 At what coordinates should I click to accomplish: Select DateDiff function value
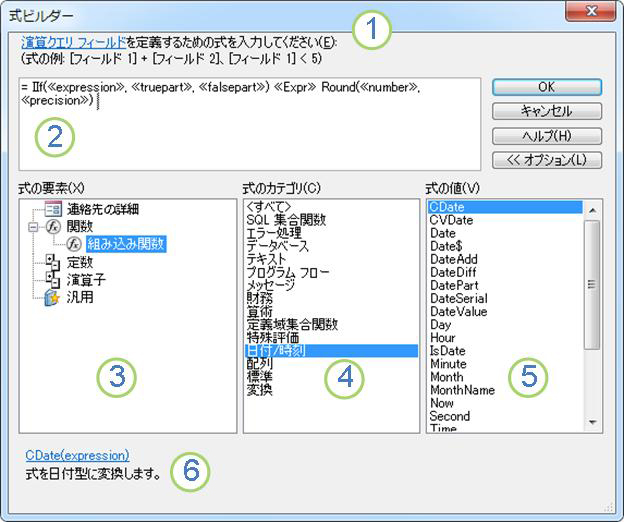point(505,272)
